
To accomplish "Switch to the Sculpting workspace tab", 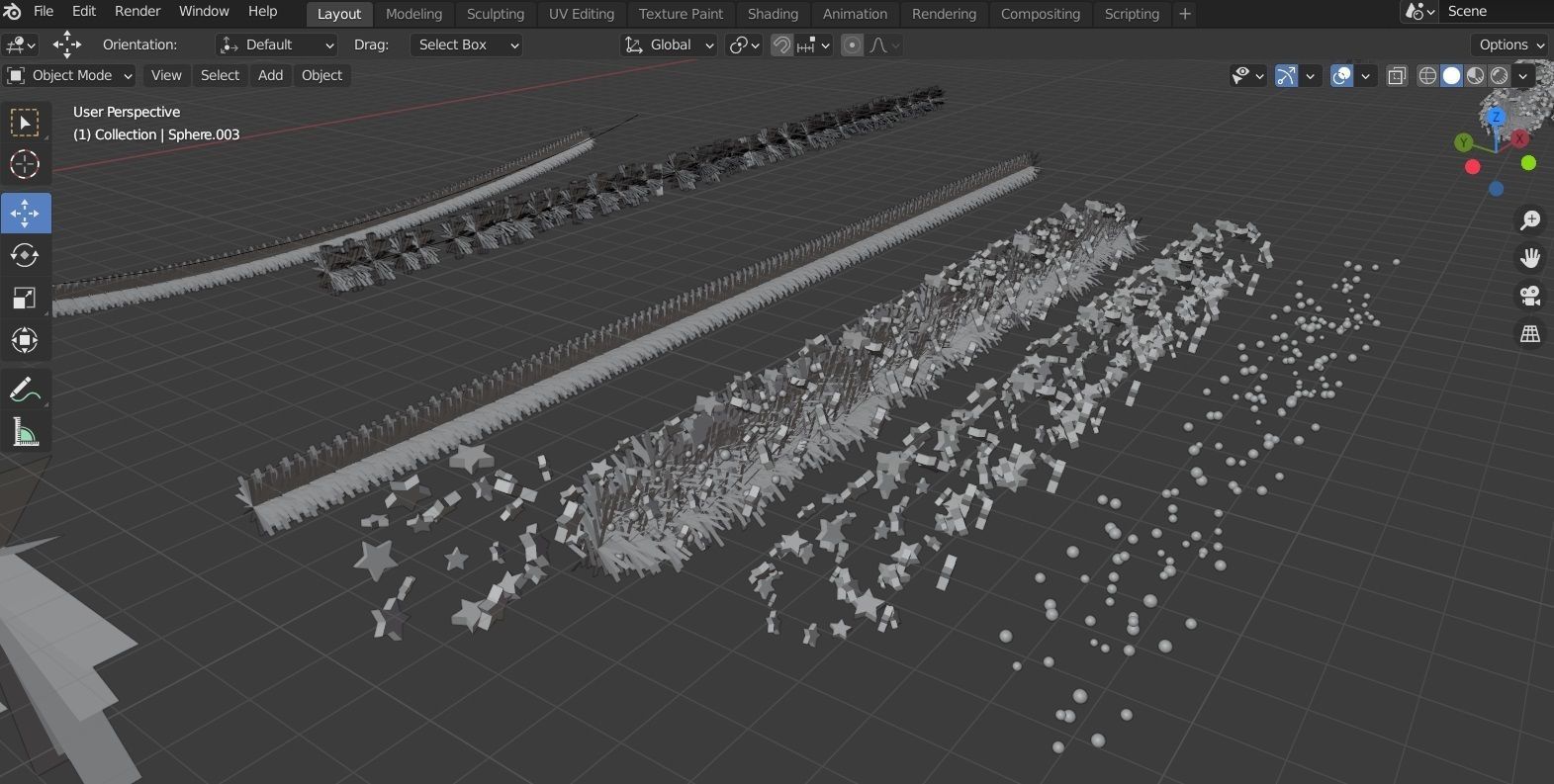I will coord(496,14).
